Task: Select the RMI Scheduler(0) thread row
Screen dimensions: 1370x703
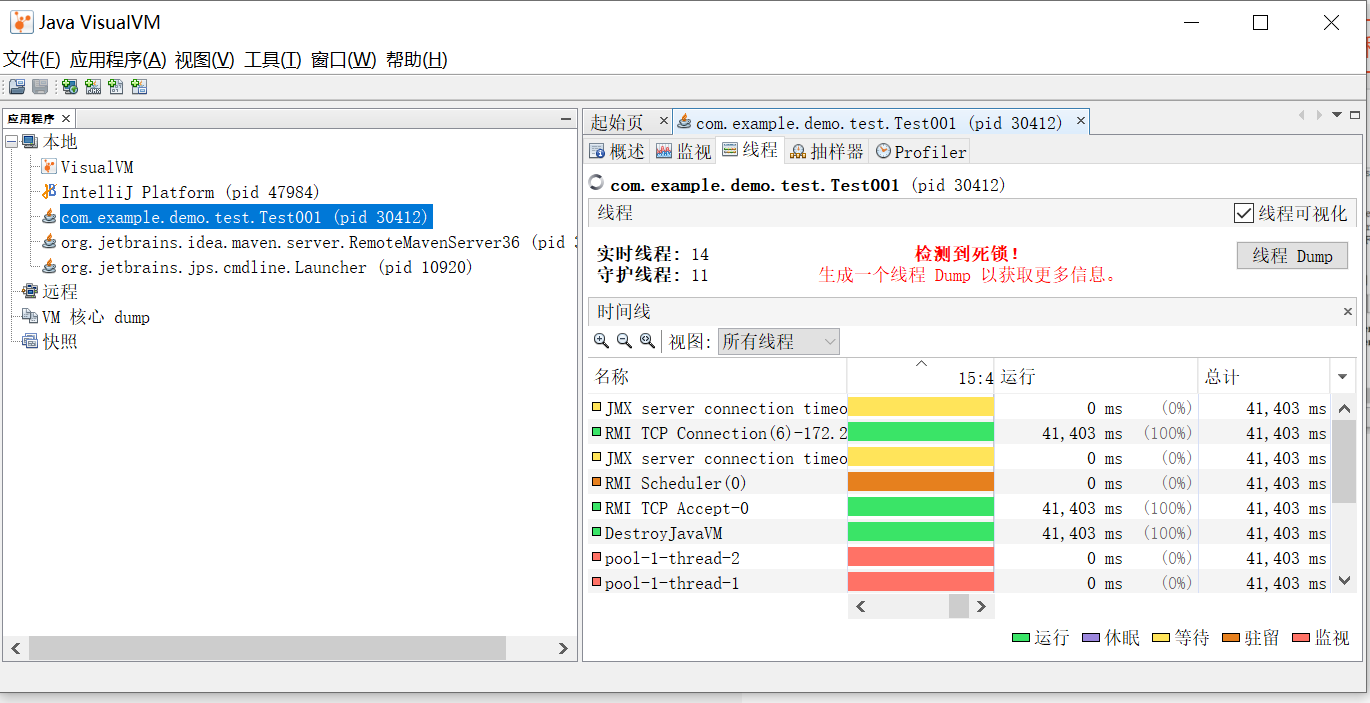Action: (959, 483)
